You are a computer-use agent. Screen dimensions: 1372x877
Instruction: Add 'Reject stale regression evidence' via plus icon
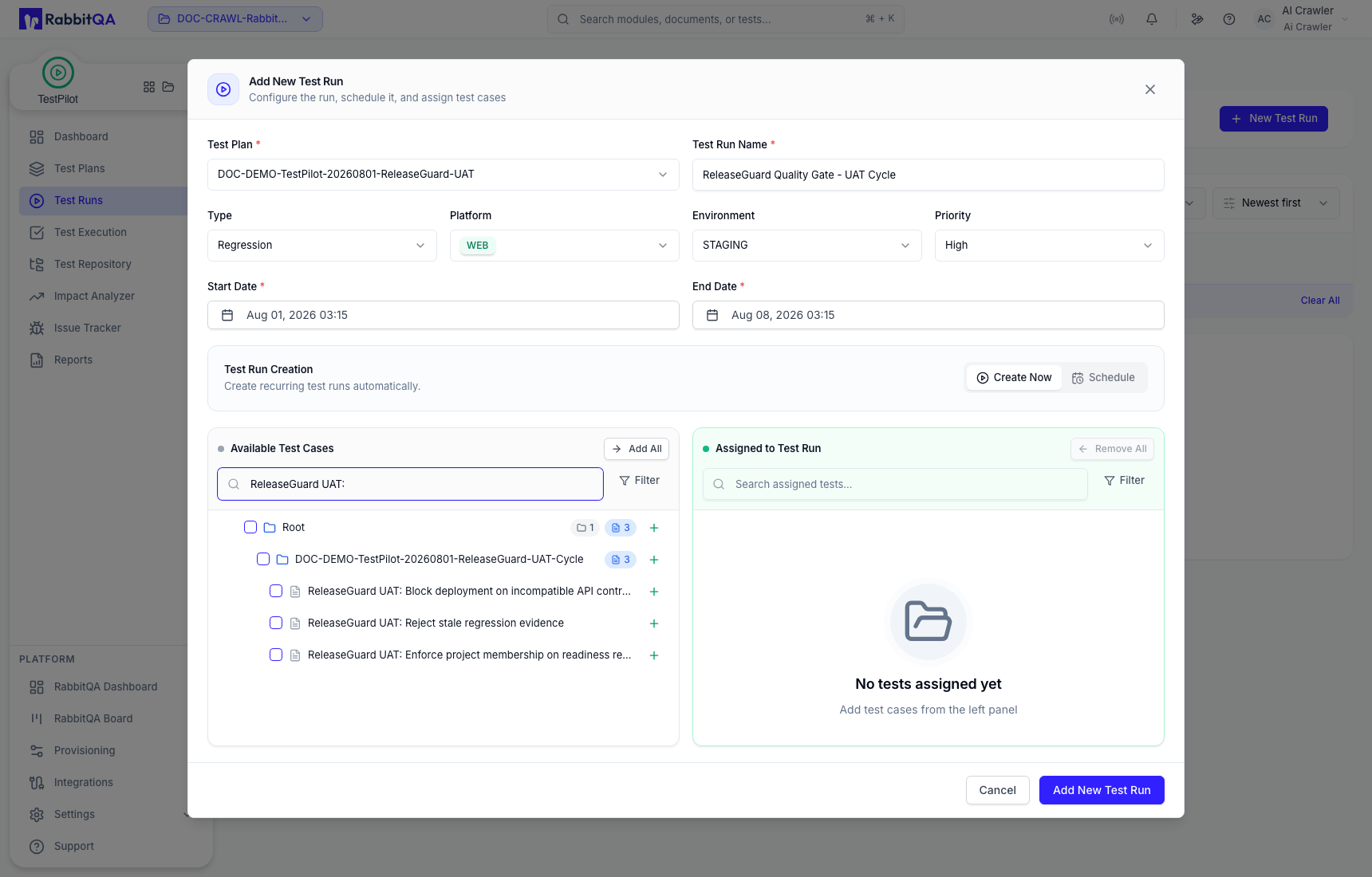(x=654, y=623)
